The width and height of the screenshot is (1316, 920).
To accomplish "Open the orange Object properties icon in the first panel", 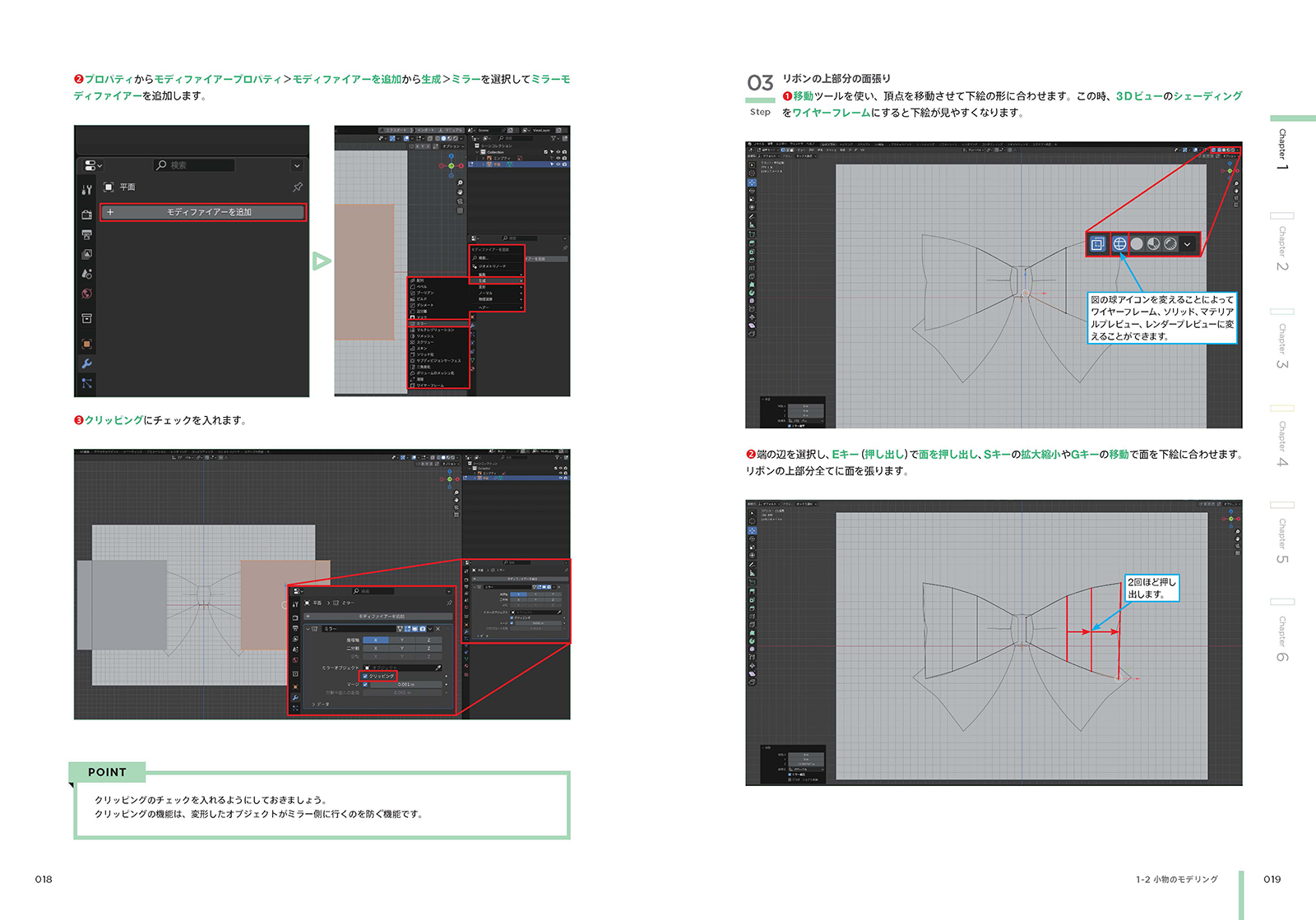I will click(x=86, y=344).
